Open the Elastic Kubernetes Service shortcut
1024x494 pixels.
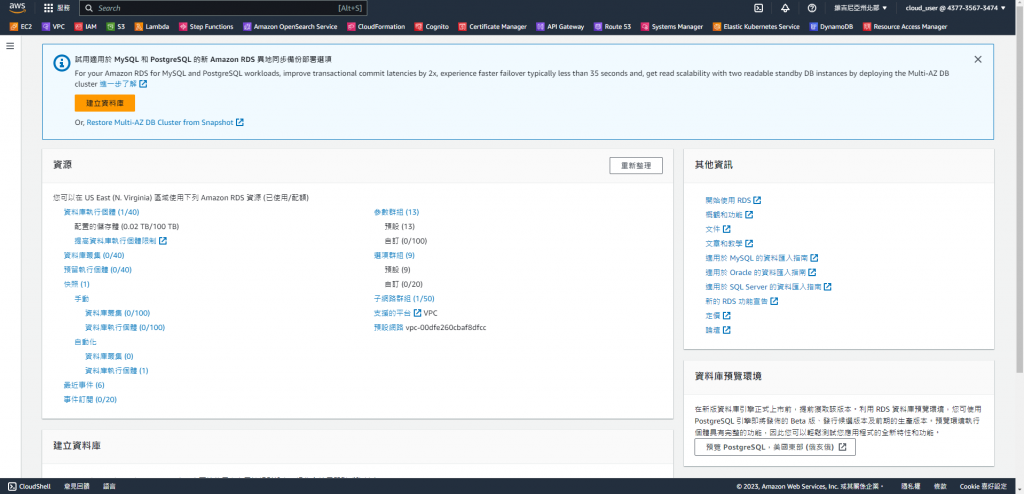click(756, 27)
